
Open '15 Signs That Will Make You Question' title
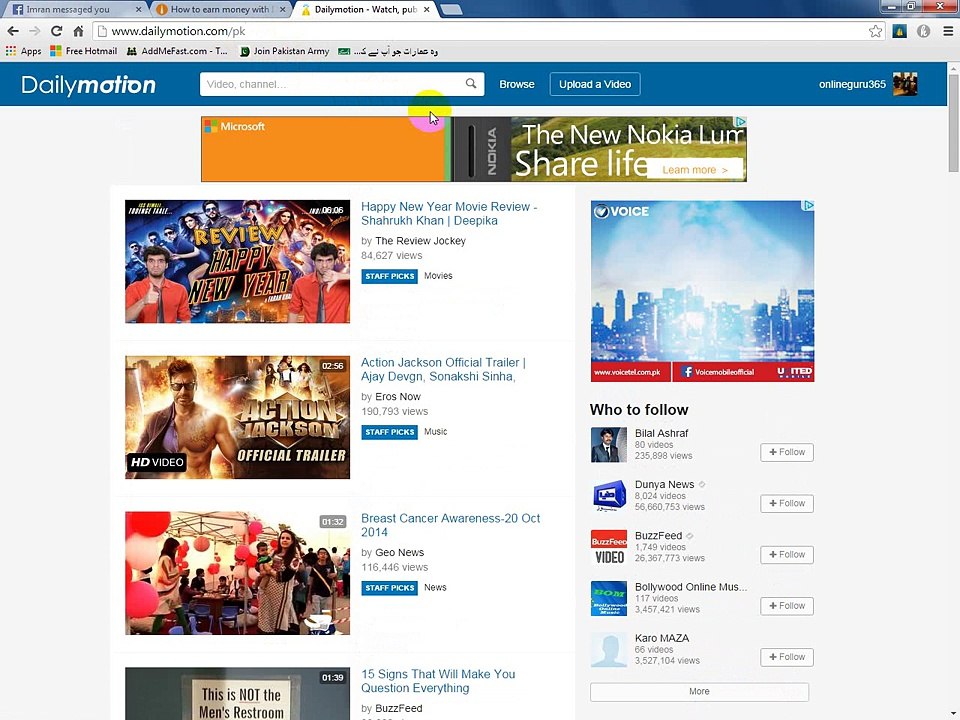[438, 681]
